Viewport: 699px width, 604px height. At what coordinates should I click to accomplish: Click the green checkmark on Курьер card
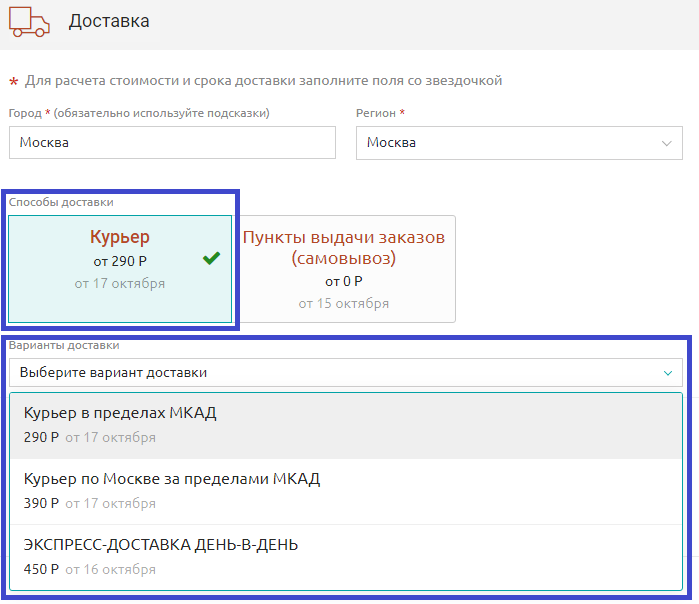211,258
